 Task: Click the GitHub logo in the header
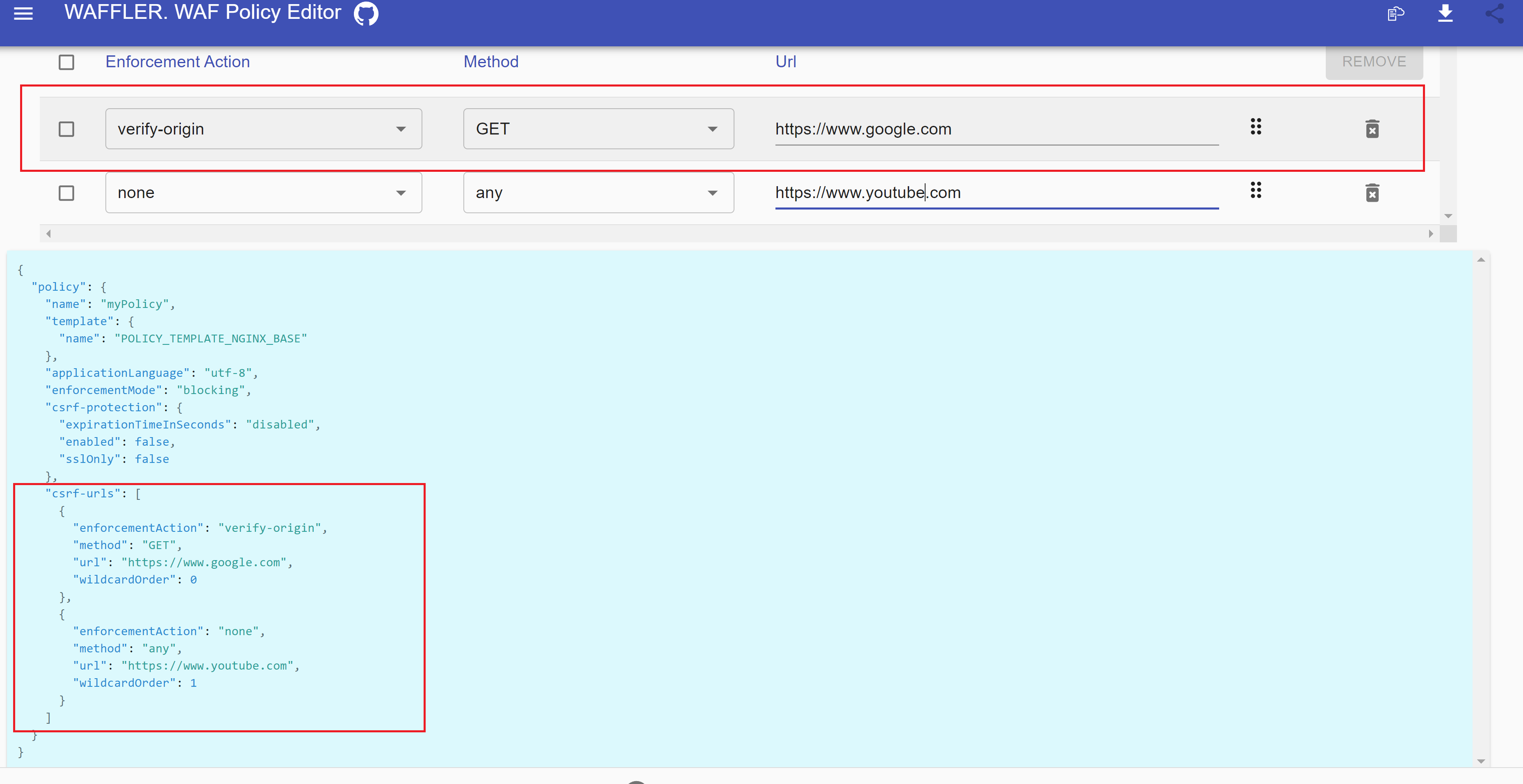coord(365,14)
